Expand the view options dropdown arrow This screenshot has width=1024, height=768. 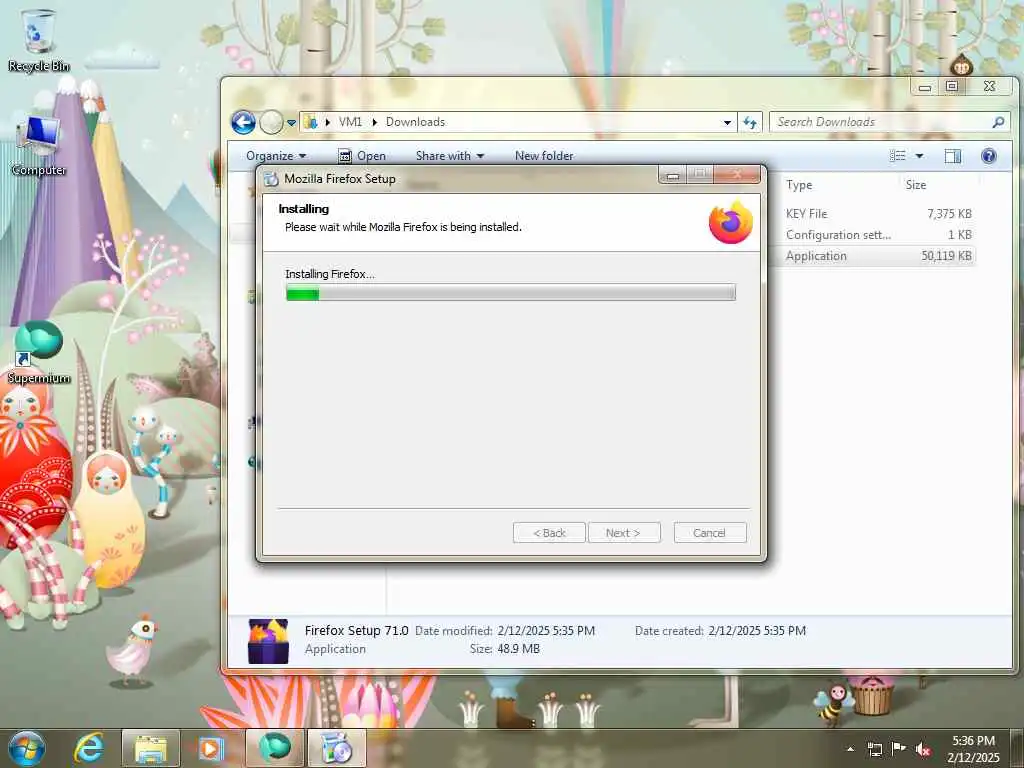[920, 155]
